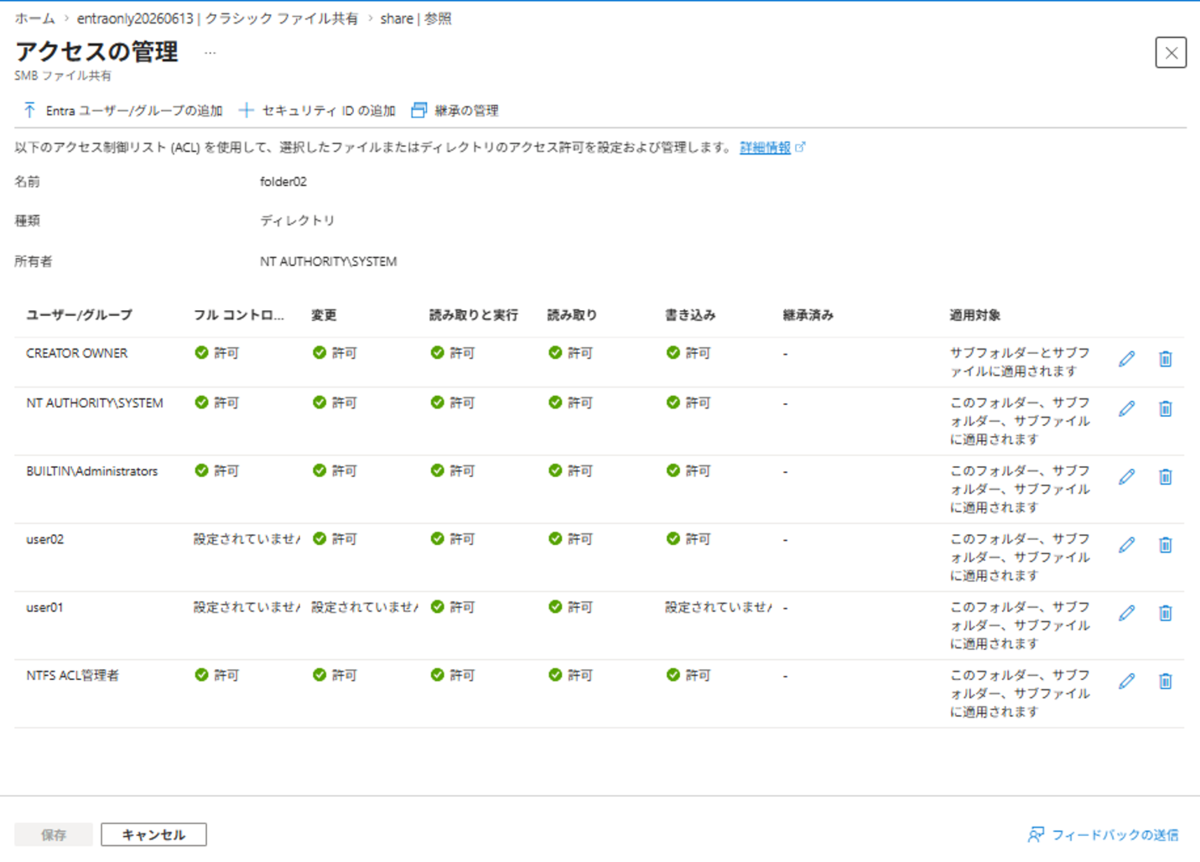Edit the NT AUTHORITY\SYSTEM entry pencil

click(1127, 408)
